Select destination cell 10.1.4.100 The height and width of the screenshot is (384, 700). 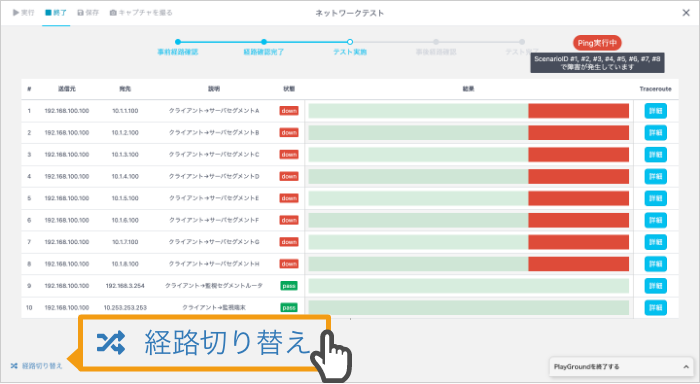[125, 176]
